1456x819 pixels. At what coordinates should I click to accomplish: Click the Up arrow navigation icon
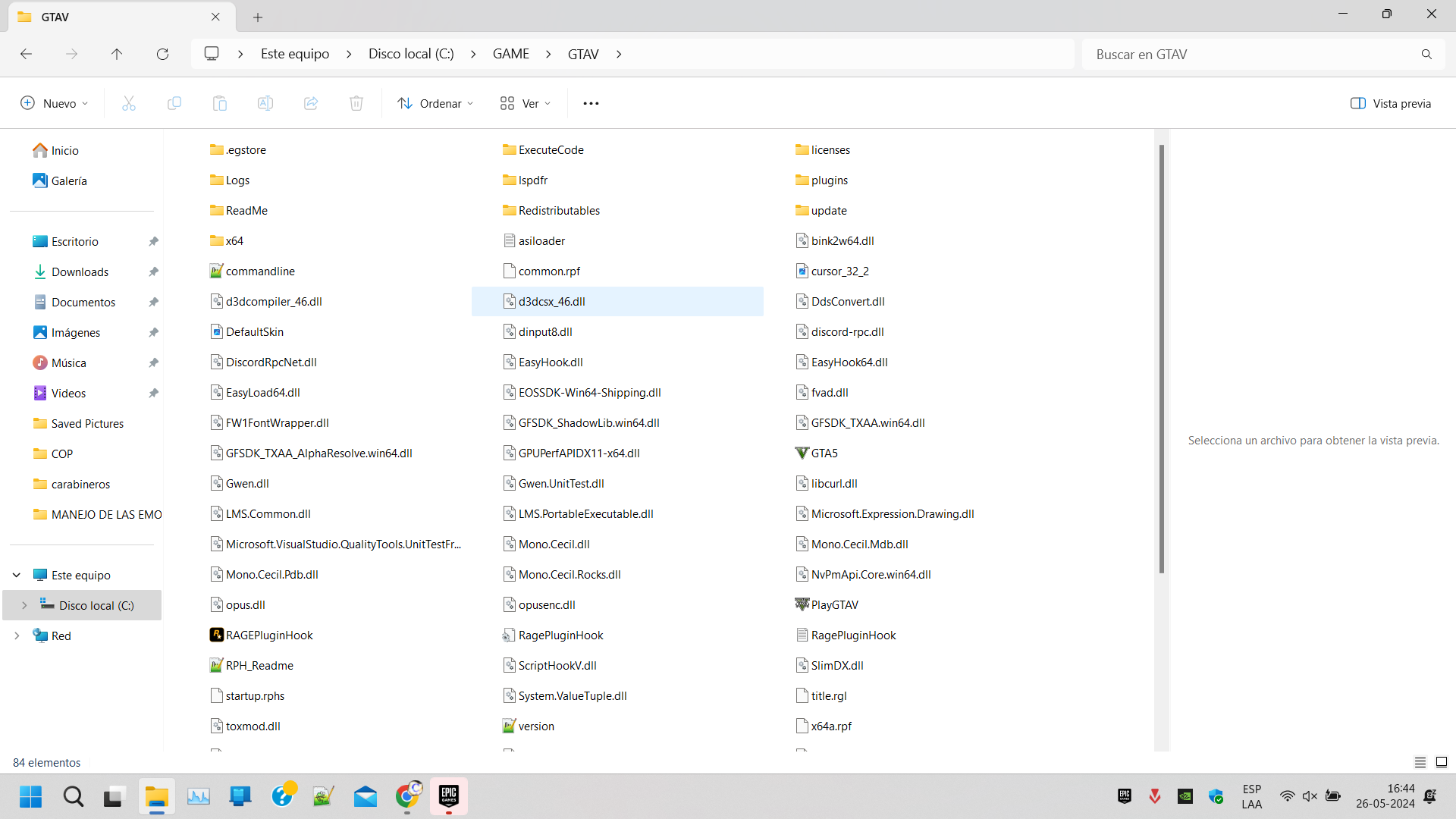(x=117, y=54)
